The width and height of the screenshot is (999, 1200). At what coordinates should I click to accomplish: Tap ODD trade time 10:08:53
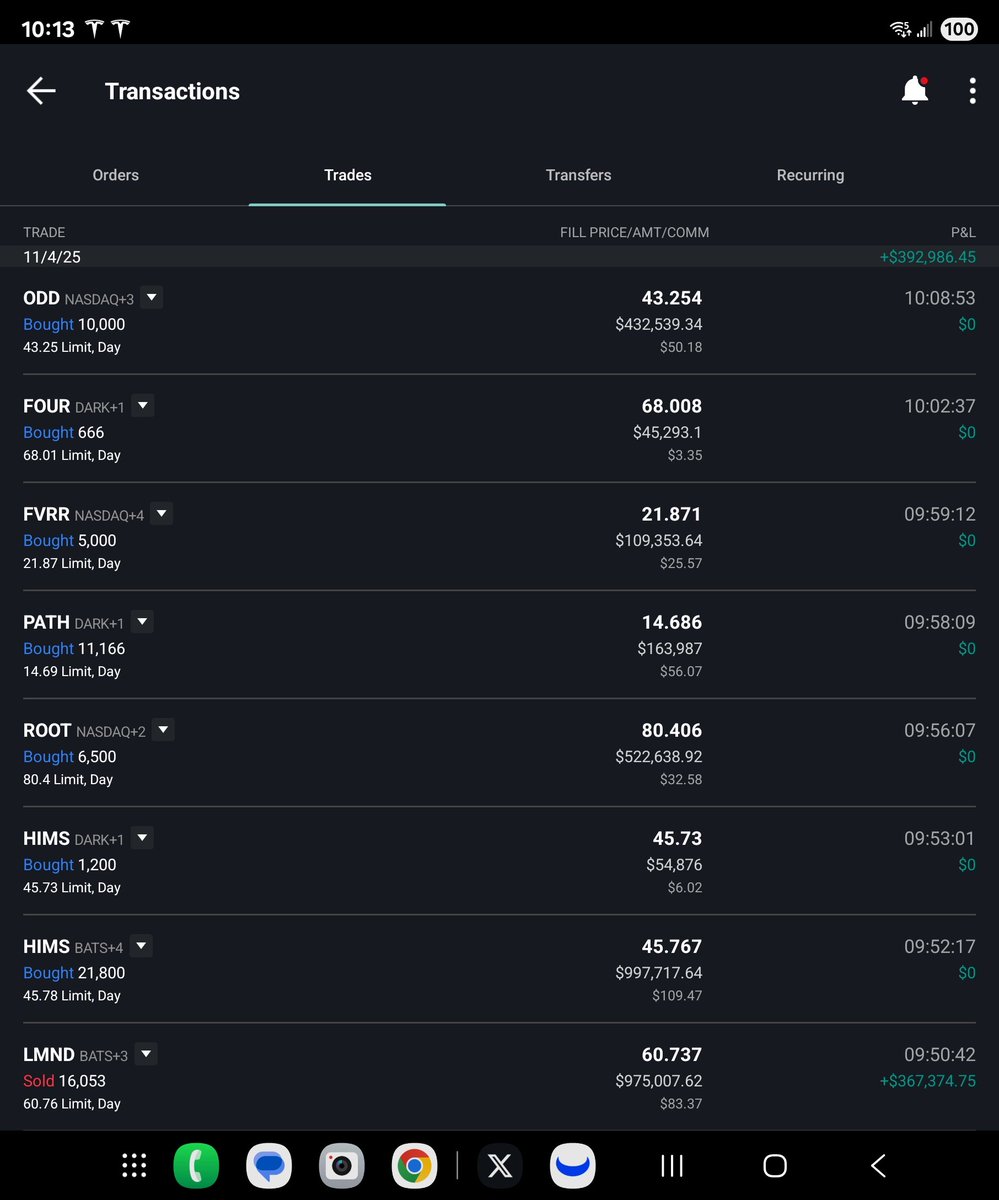940,298
